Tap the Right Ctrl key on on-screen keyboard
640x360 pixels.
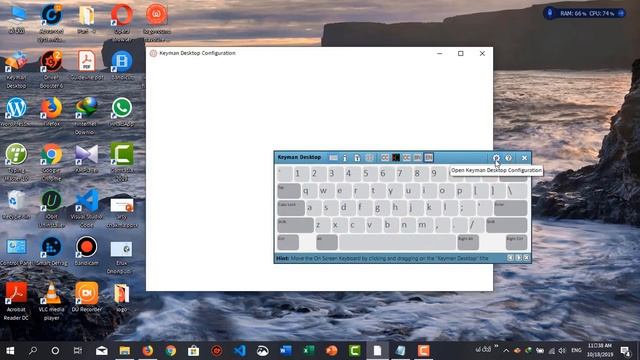pos(516,242)
